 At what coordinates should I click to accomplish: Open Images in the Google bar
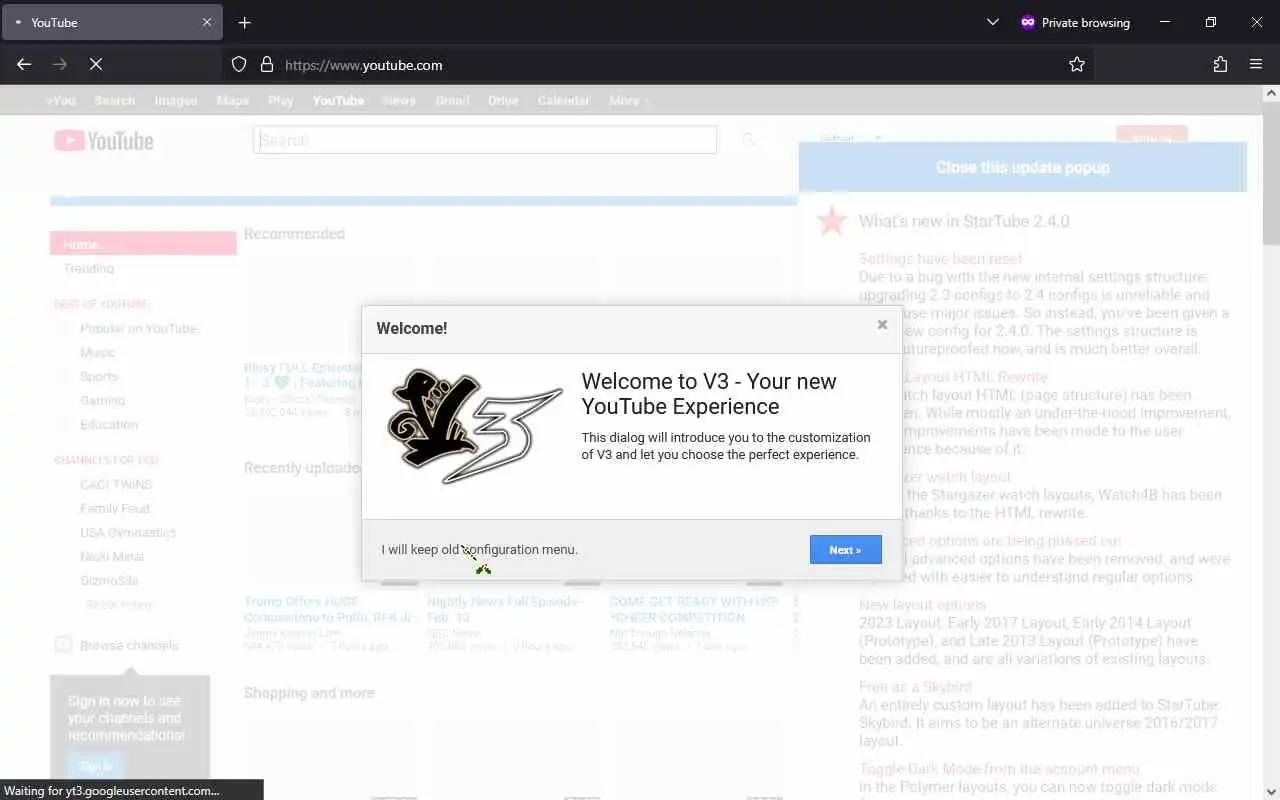click(176, 100)
